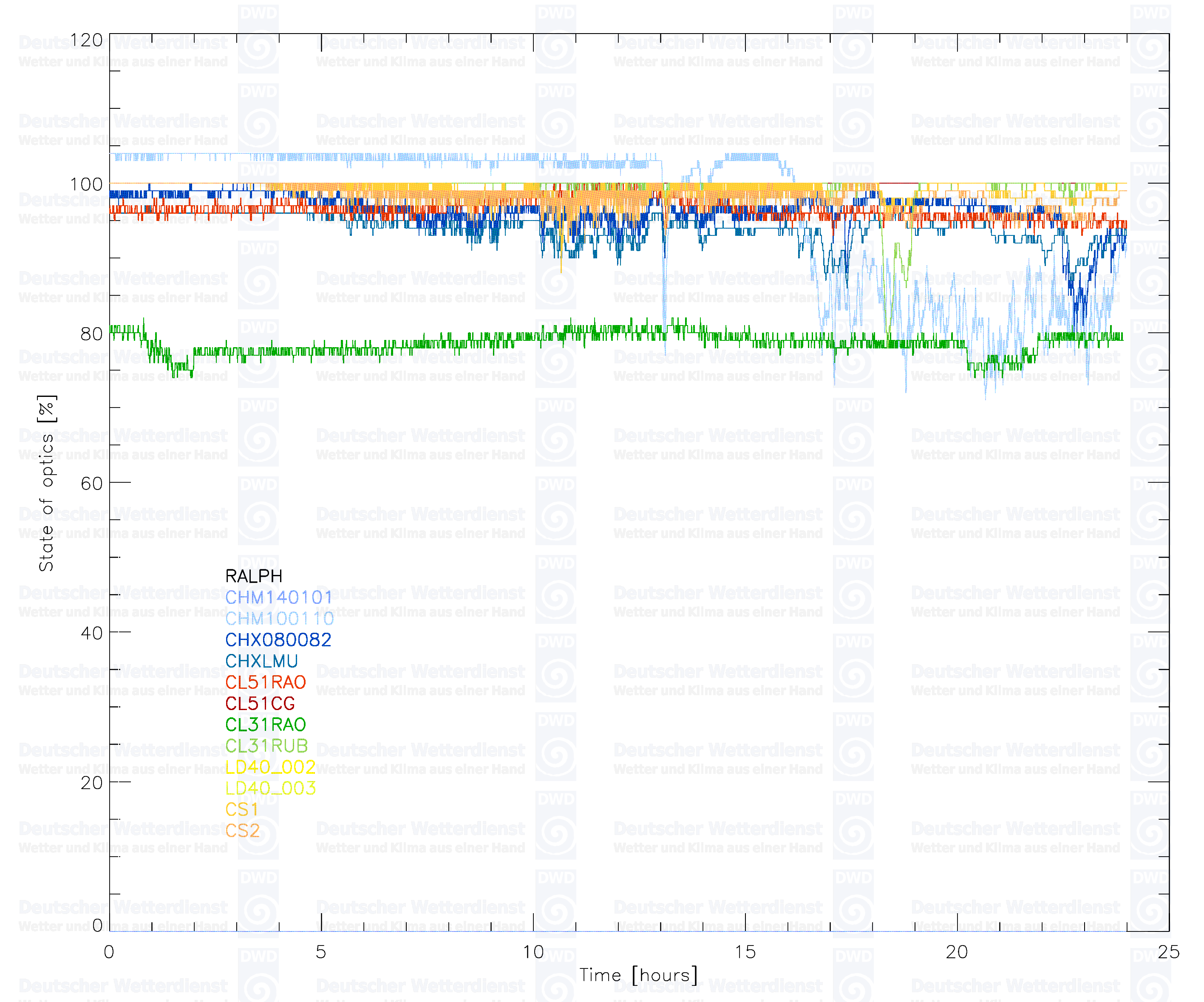Click the RALPH legend entry

(x=253, y=576)
